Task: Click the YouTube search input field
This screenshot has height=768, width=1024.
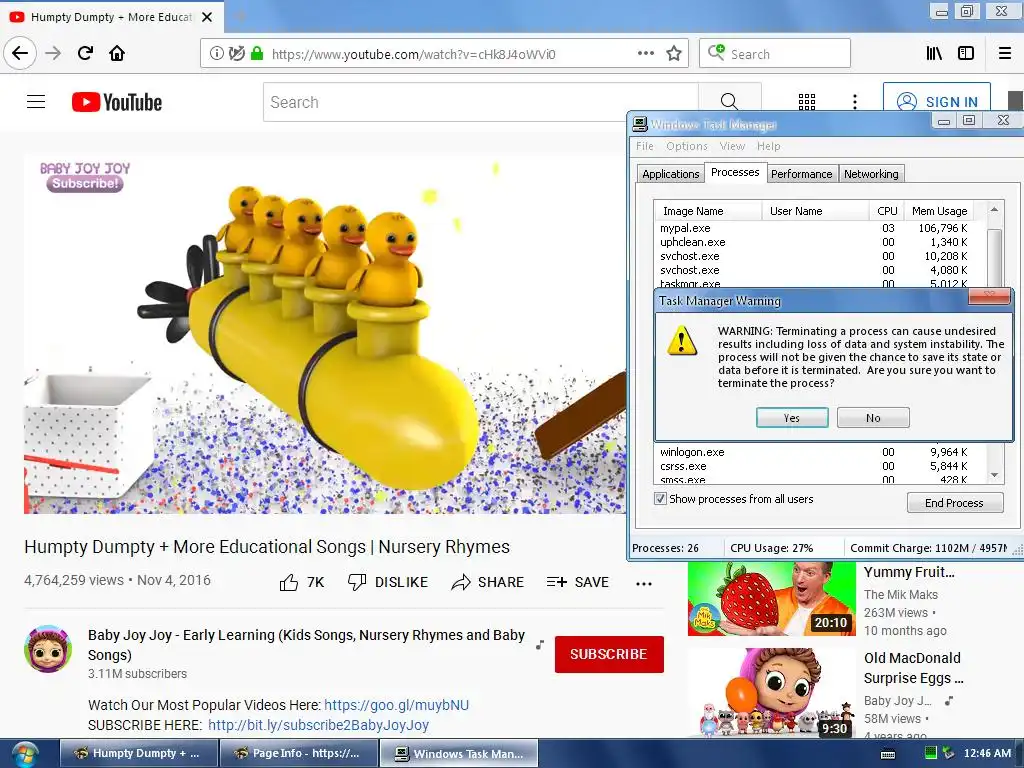Action: coord(481,102)
